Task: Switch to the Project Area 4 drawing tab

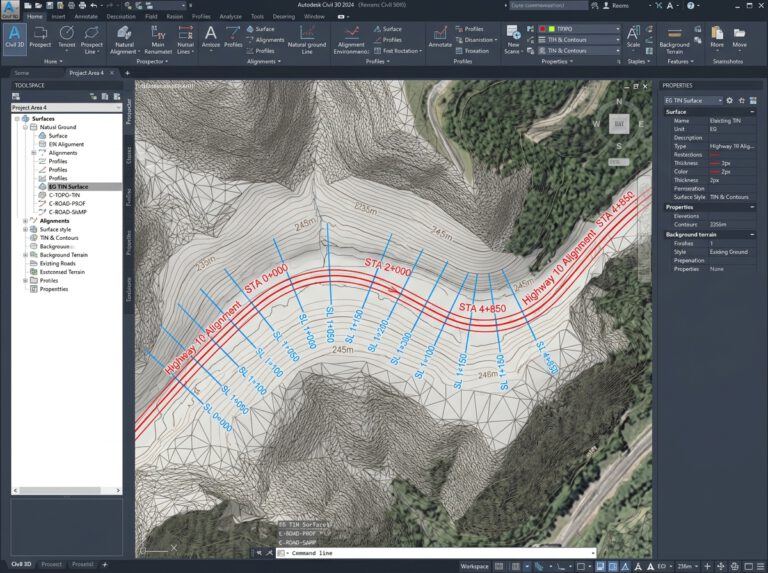Action: pyautogui.click(x=86, y=73)
